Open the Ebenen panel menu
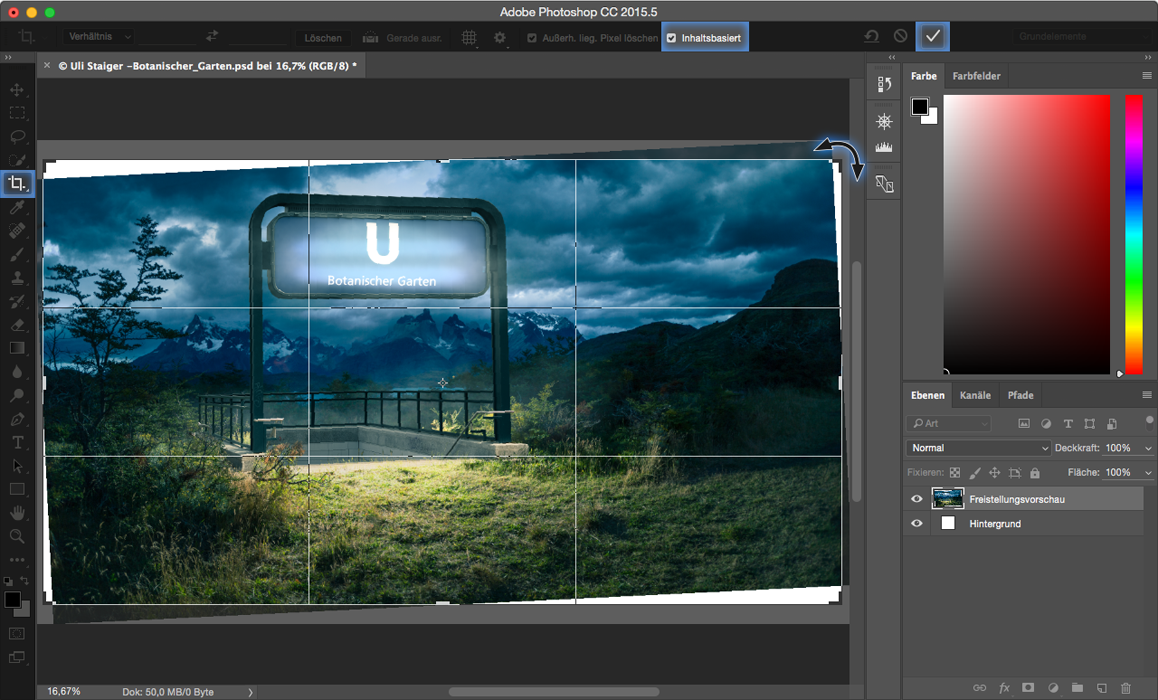The image size is (1158, 700). [1147, 395]
